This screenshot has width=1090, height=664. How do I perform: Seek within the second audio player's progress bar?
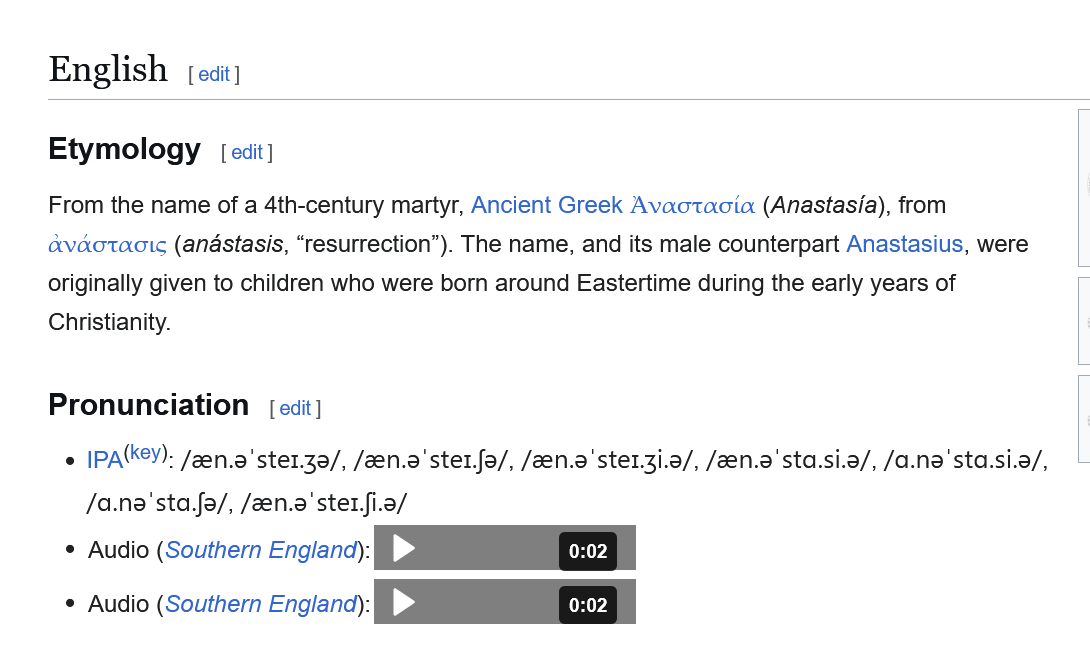(487, 603)
